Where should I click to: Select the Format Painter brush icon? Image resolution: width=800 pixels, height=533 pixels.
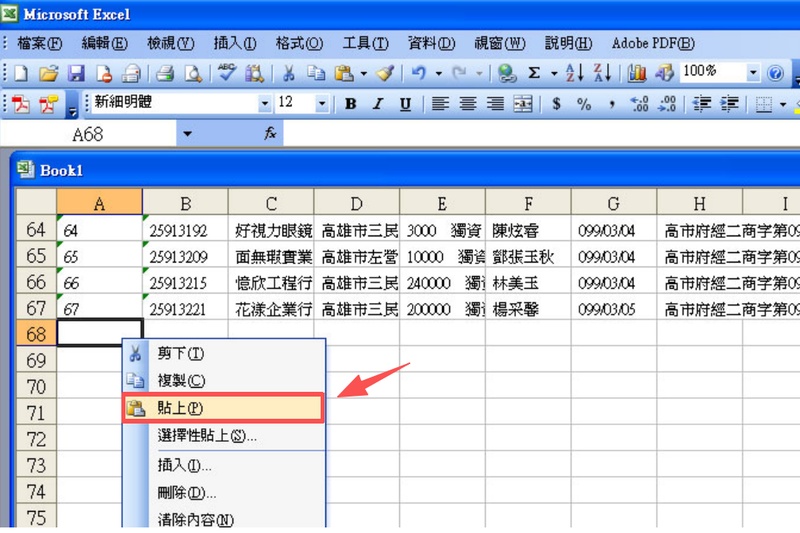[x=385, y=73]
